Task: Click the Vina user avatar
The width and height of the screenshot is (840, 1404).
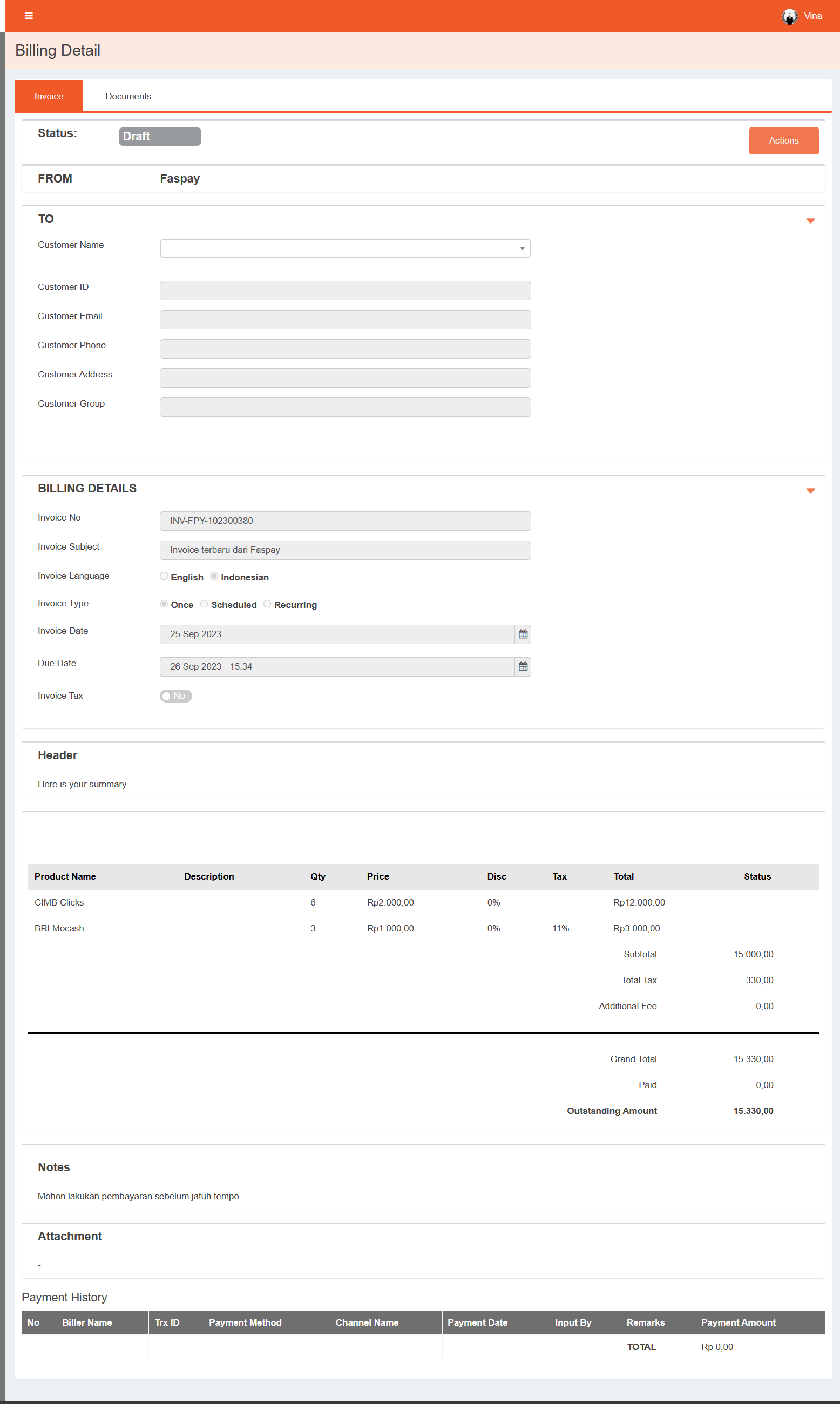Action: point(789,16)
